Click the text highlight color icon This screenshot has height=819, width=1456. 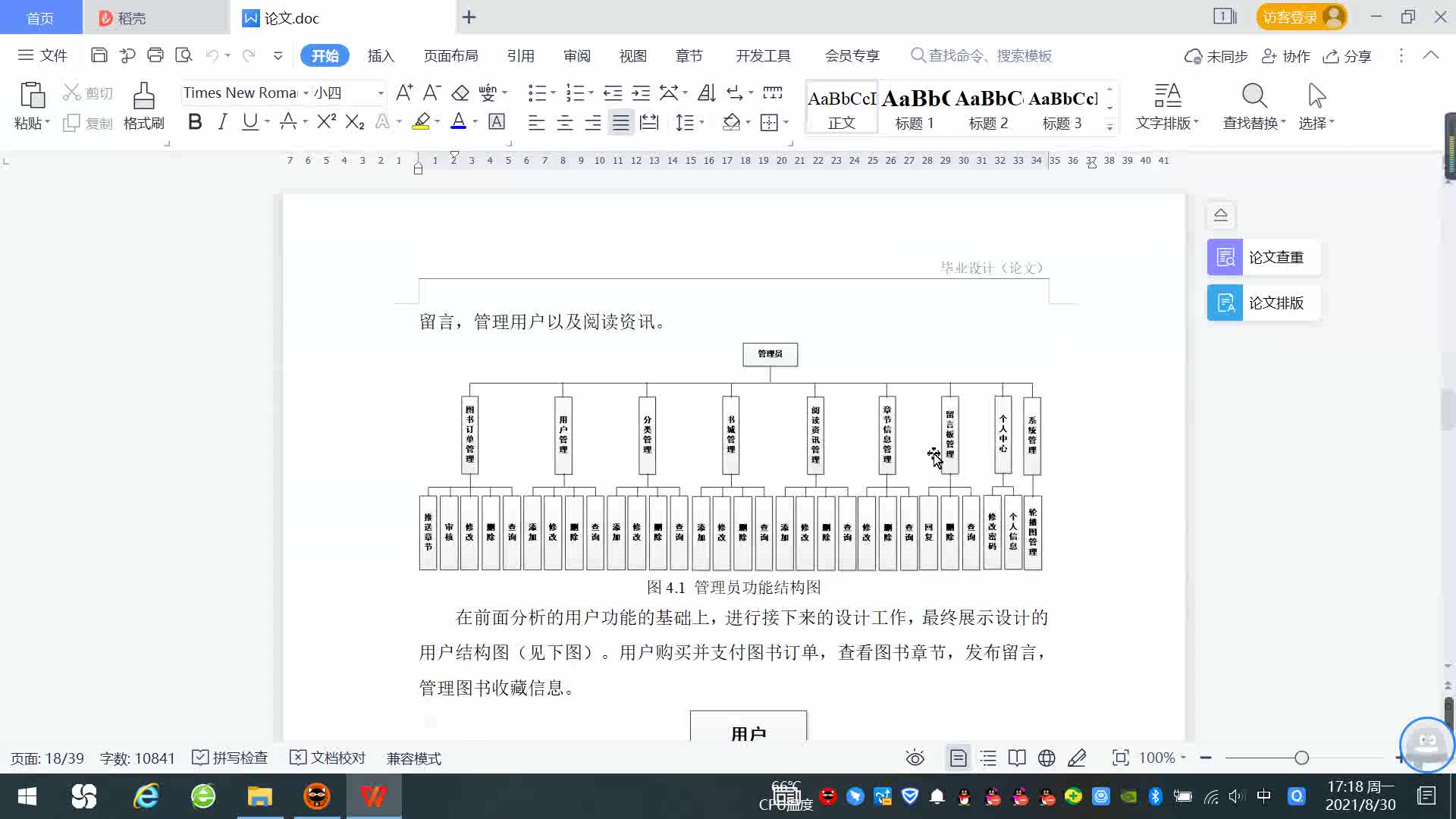coord(421,122)
